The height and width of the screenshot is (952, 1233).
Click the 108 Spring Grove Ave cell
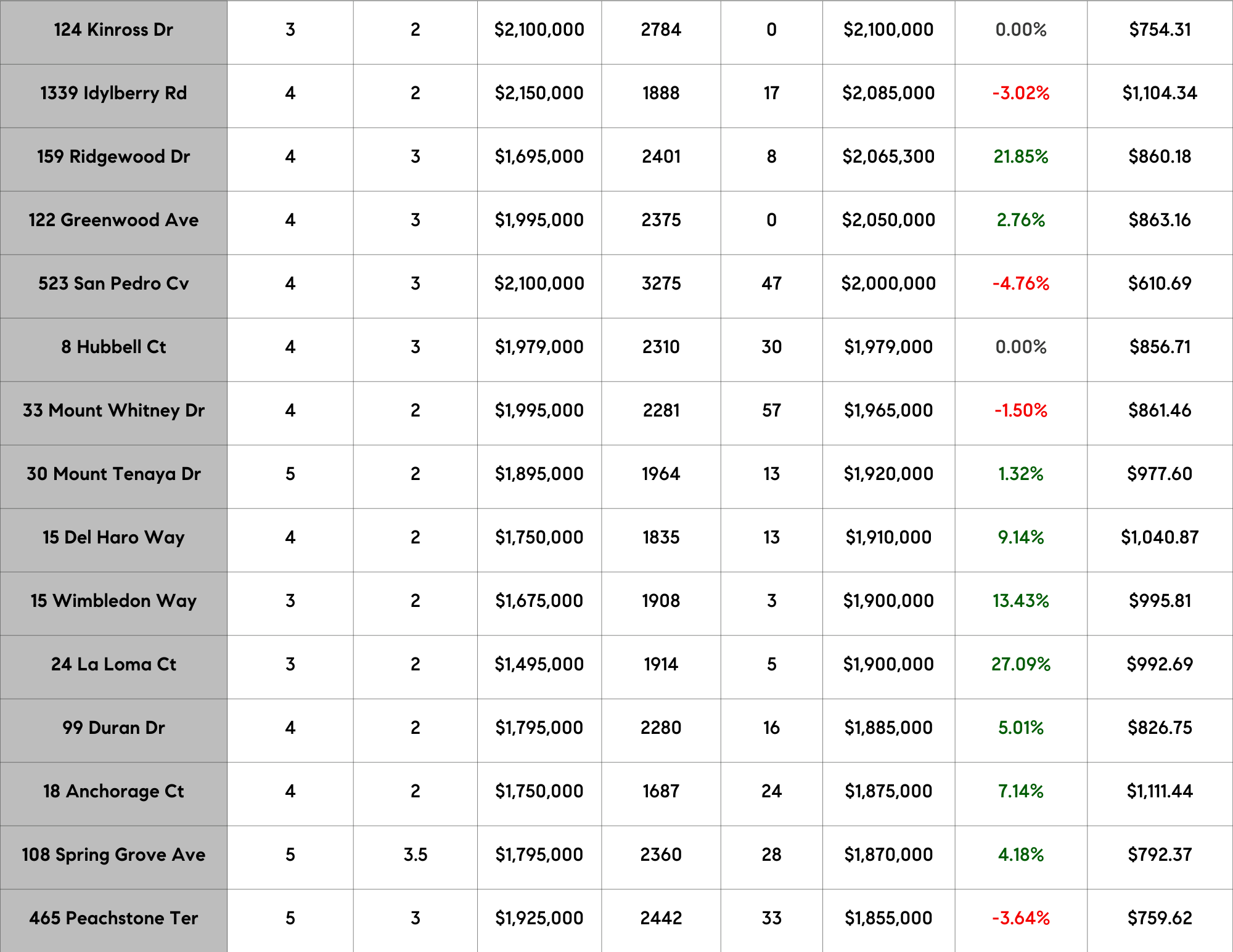coord(113,855)
